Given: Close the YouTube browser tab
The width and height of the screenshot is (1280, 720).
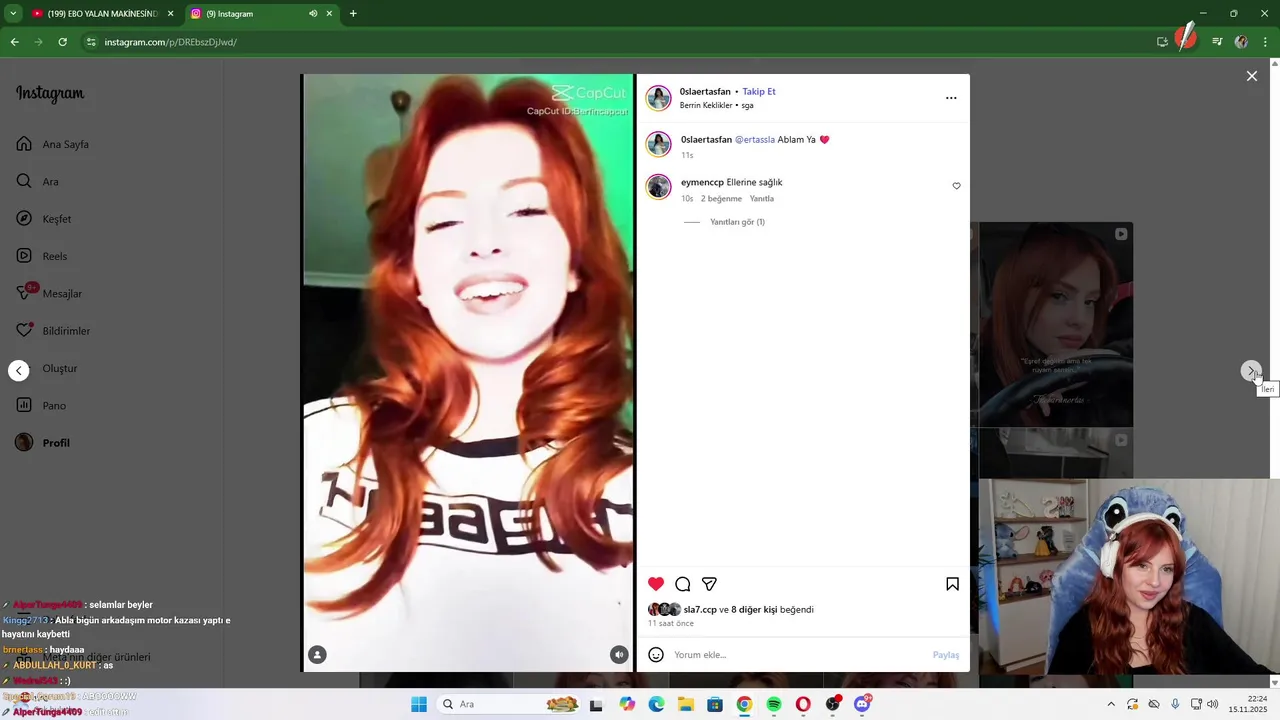Looking at the screenshot, I should coord(170,14).
